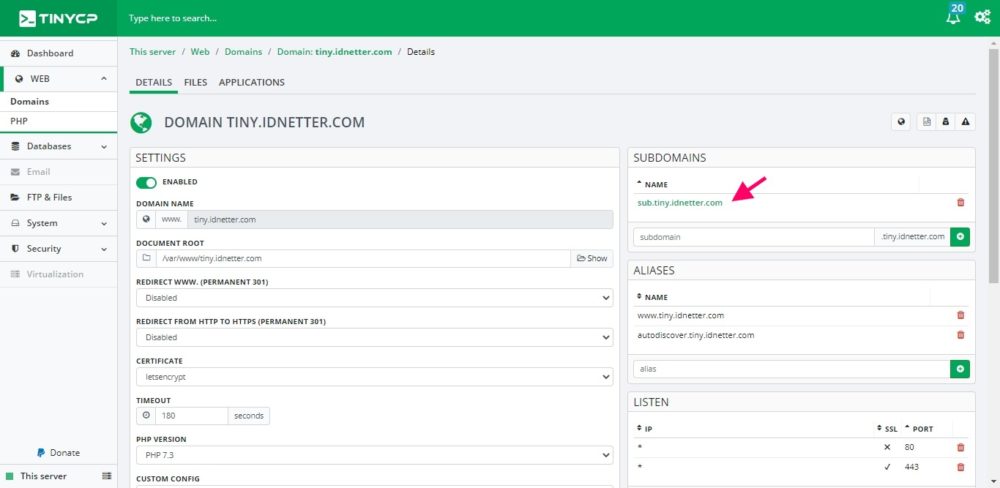The width and height of the screenshot is (1000, 488).
Task: Switch to the FILES tab
Action: click(x=196, y=82)
